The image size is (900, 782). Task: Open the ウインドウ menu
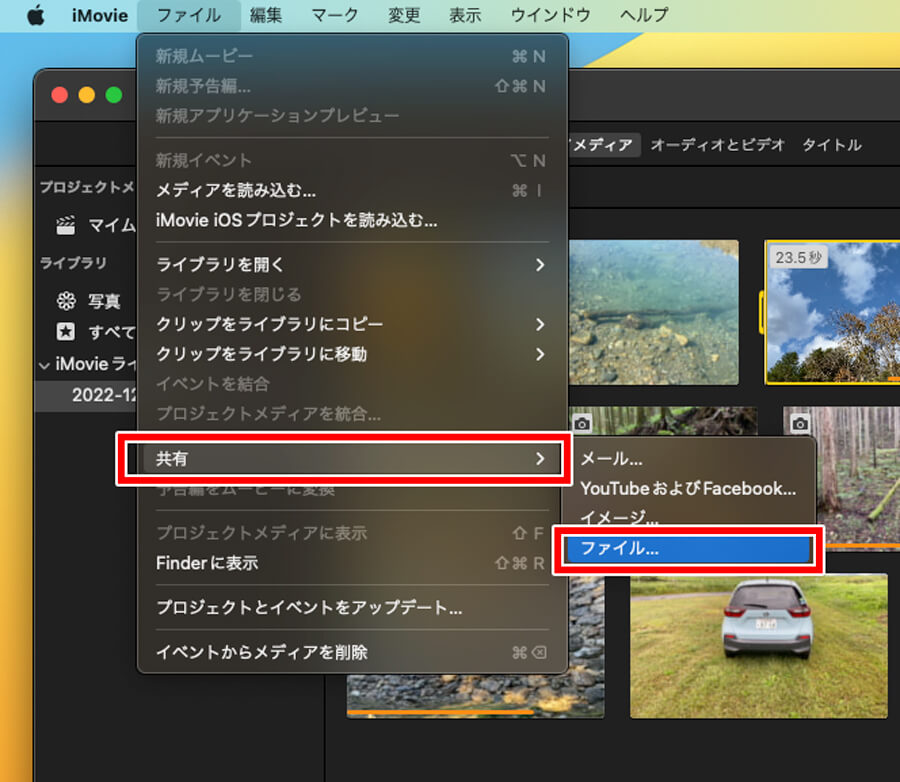550,16
